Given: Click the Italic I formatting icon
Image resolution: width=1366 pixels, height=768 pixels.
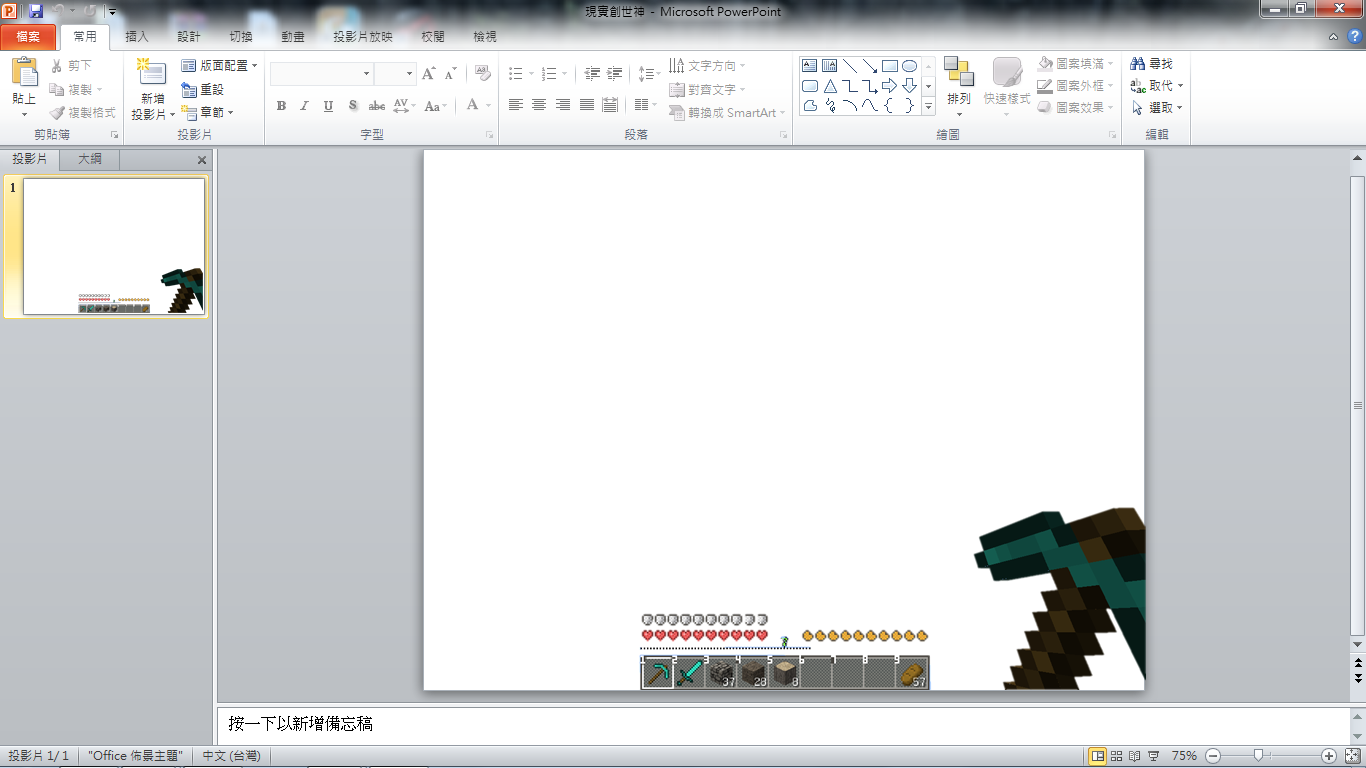Looking at the screenshot, I should coord(304,105).
